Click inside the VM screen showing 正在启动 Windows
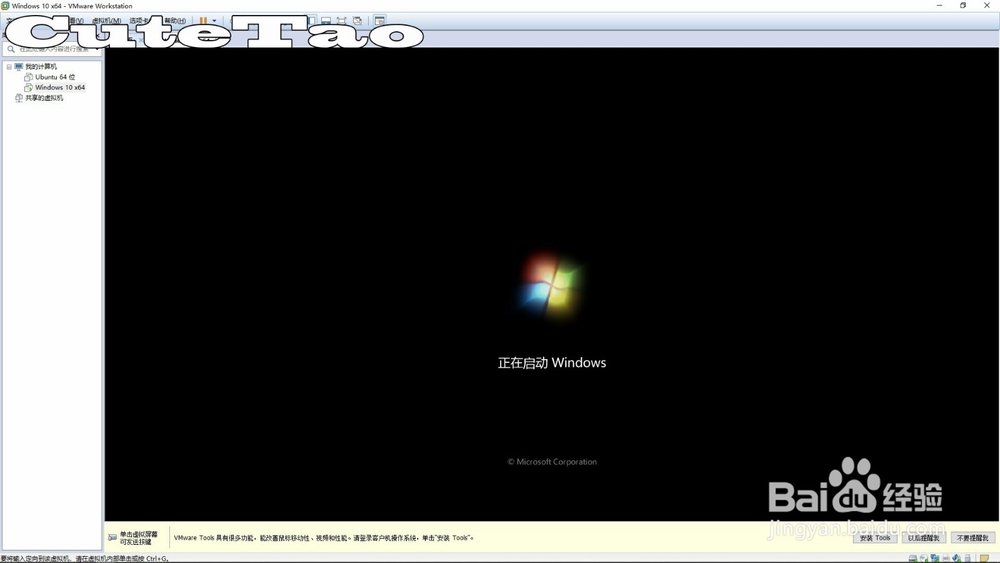 (552, 284)
